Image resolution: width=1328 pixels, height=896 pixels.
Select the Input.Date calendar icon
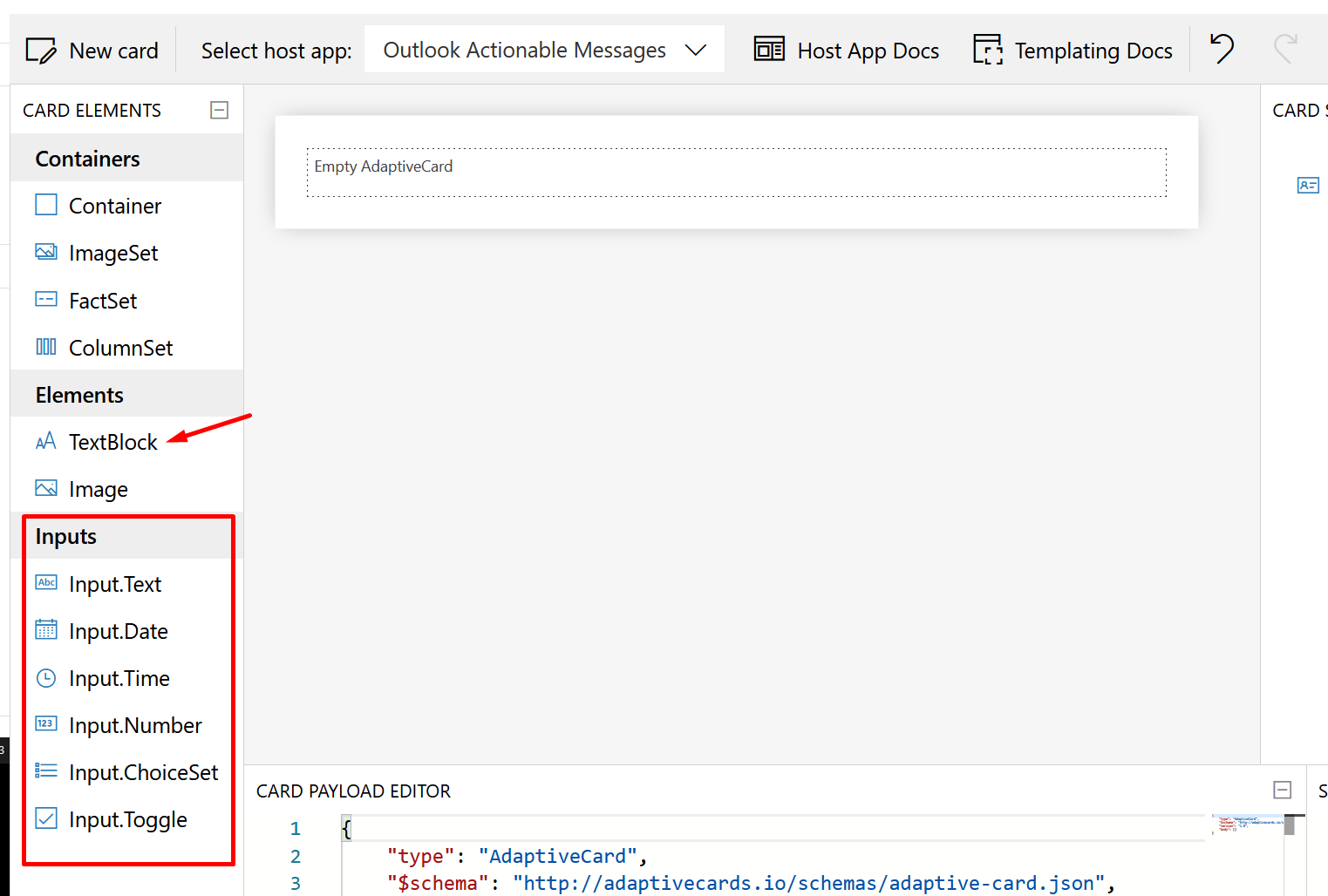click(x=45, y=630)
